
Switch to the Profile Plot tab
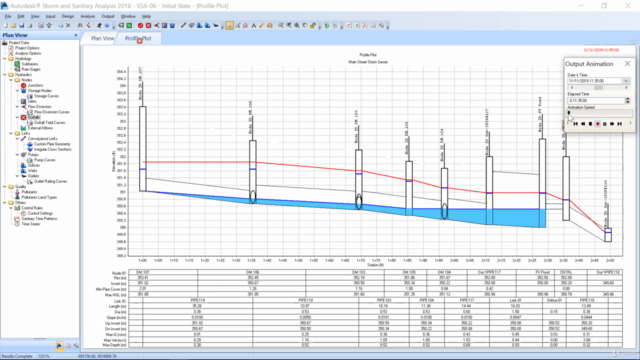tap(138, 38)
